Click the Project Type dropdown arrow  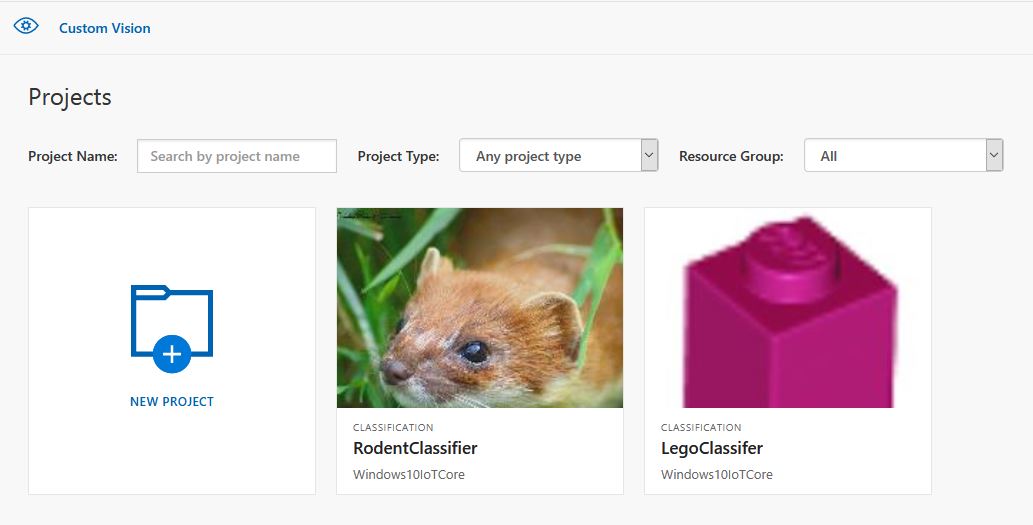point(649,155)
